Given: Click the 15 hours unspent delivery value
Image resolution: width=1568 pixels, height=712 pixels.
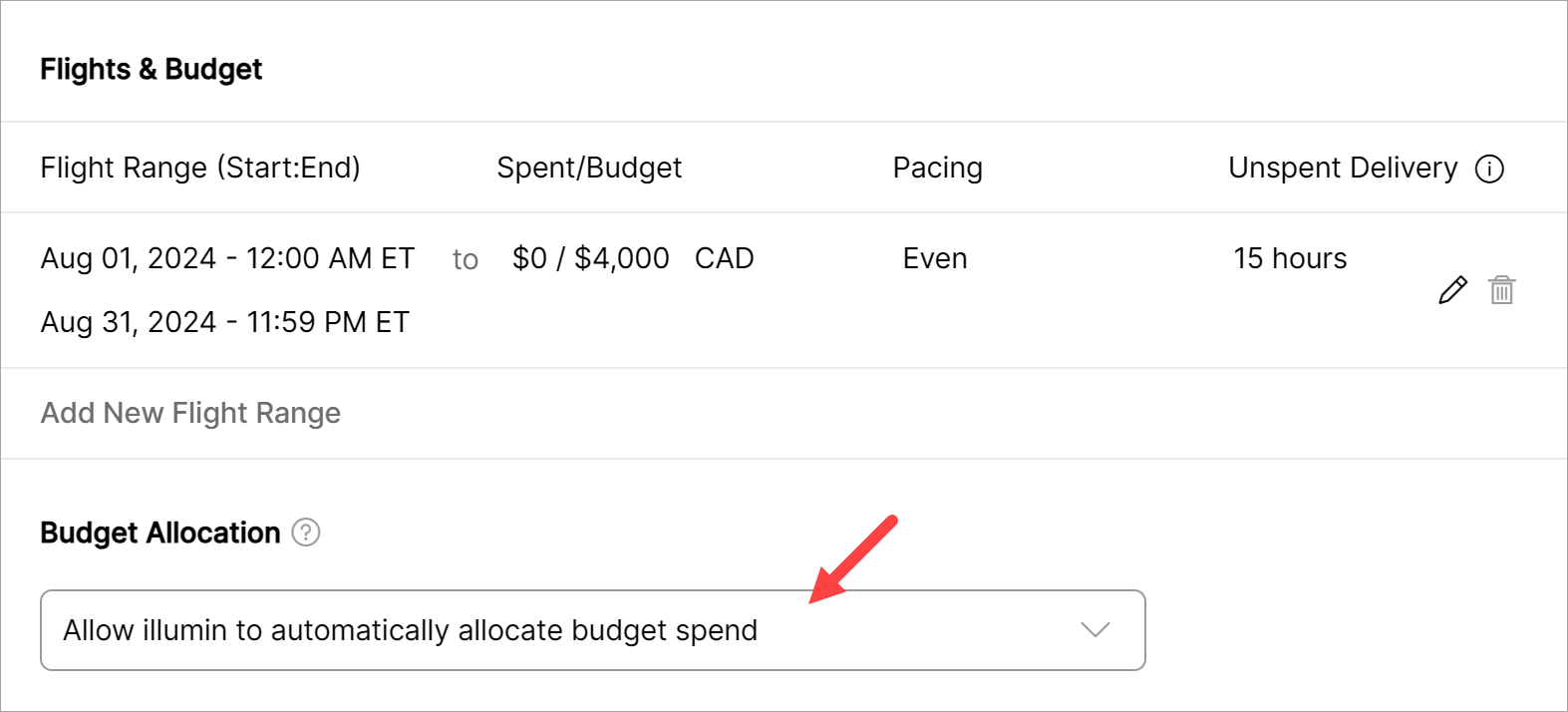Looking at the screenshot, I should tap(1290, 258).
